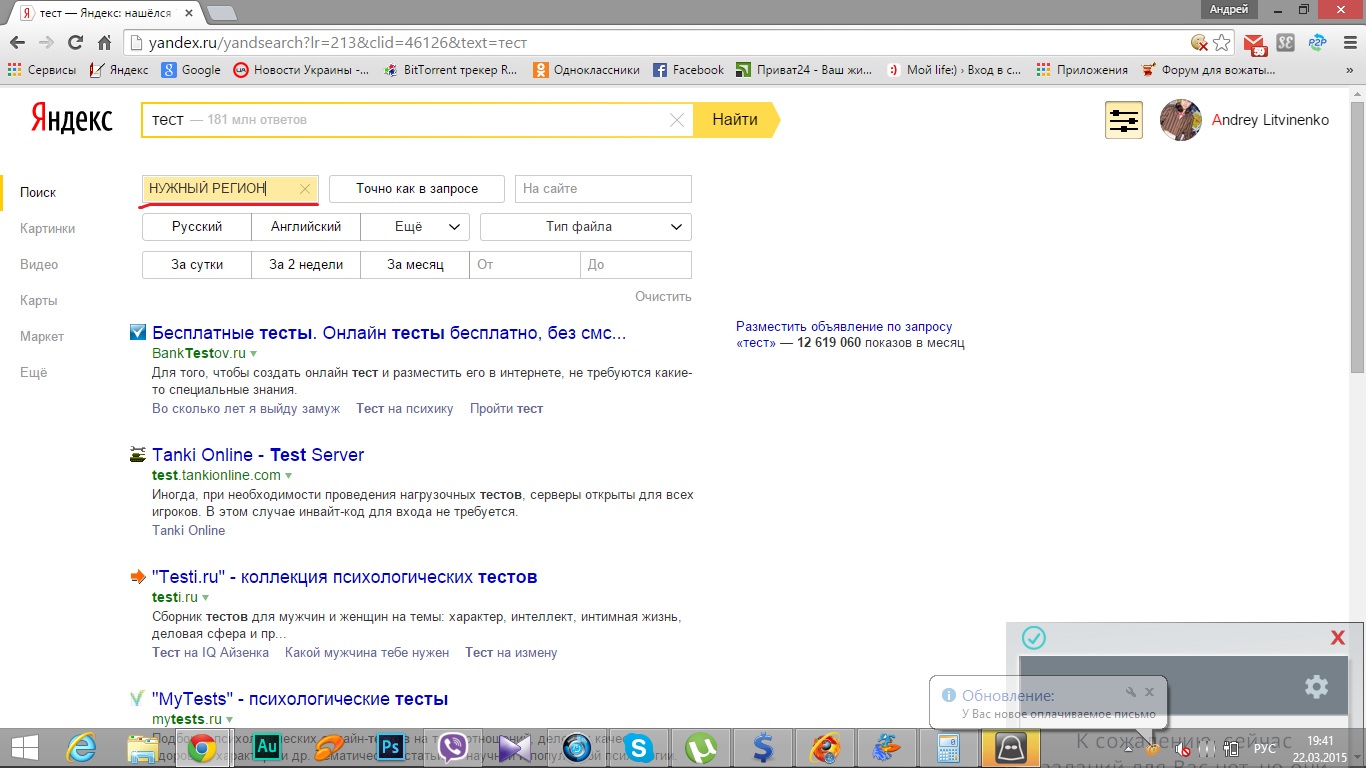Screen dimensions: 1366x768
Task: Expand the green arrow next to test.tankionline.com
Action: [x=289, y=476]
